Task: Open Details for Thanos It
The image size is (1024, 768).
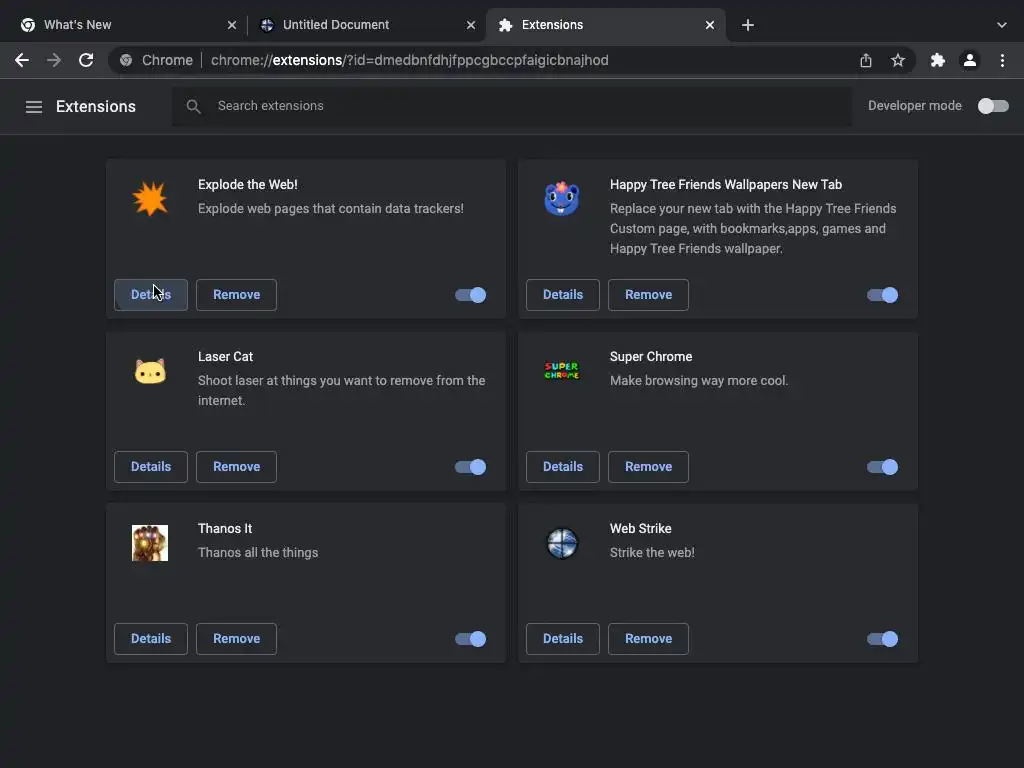Action: 151,639
